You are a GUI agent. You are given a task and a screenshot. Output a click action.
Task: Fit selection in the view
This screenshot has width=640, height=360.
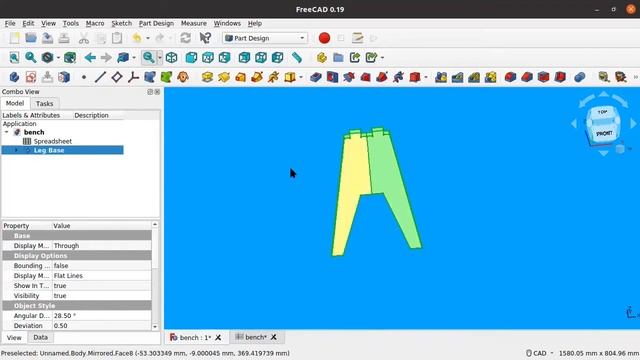click(31, 58)
